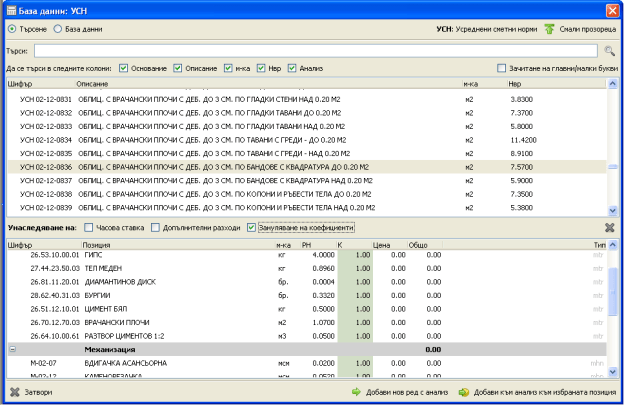This screenshot has width=624, height=405.
Task: Click the "Описание" column header
Action: tap(92, 83)
